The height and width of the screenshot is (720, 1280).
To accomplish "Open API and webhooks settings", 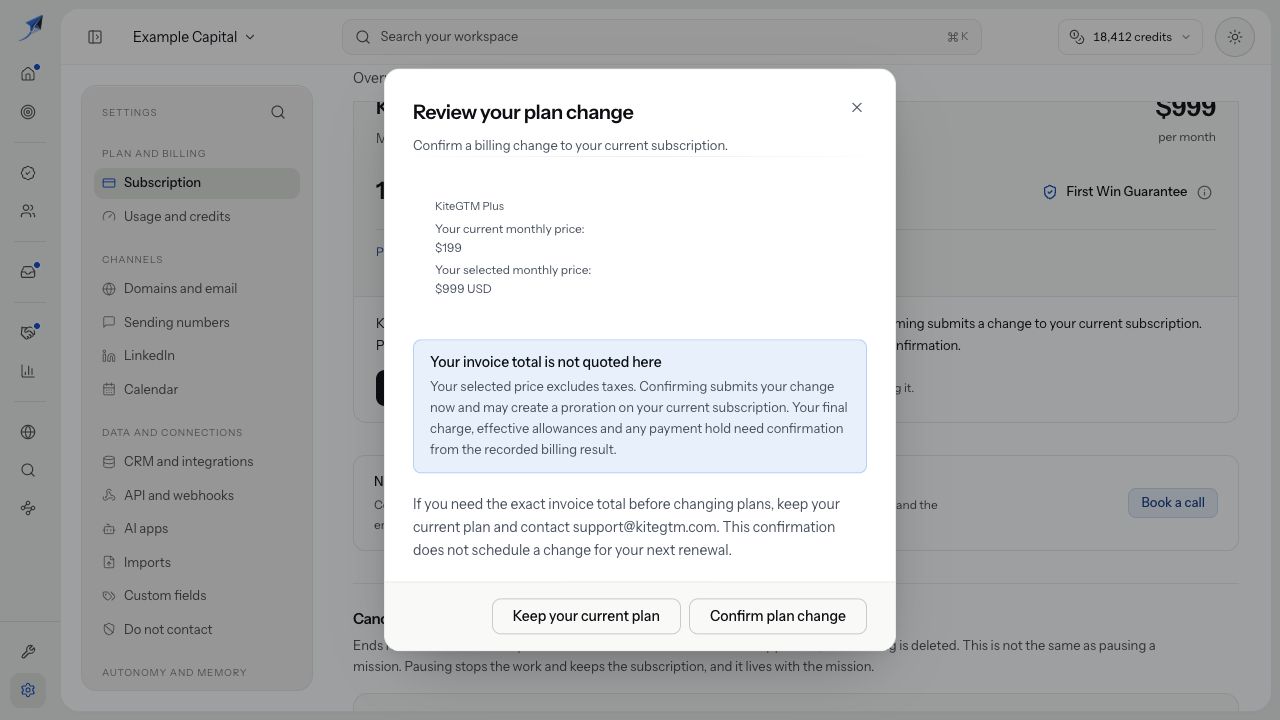I will [x=197, y=495].
